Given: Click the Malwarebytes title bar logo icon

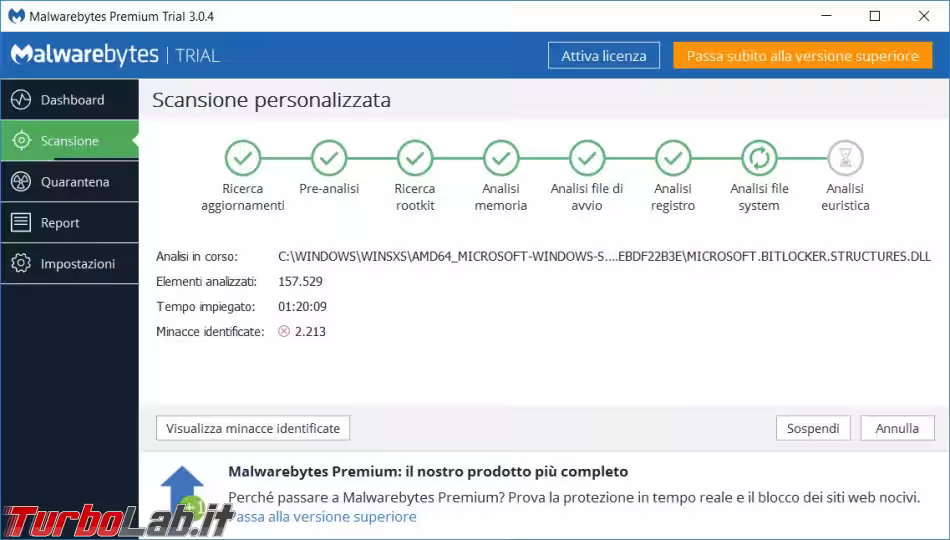Looking at the screenshot, I should pyautogui.click(x=16, y=16).
